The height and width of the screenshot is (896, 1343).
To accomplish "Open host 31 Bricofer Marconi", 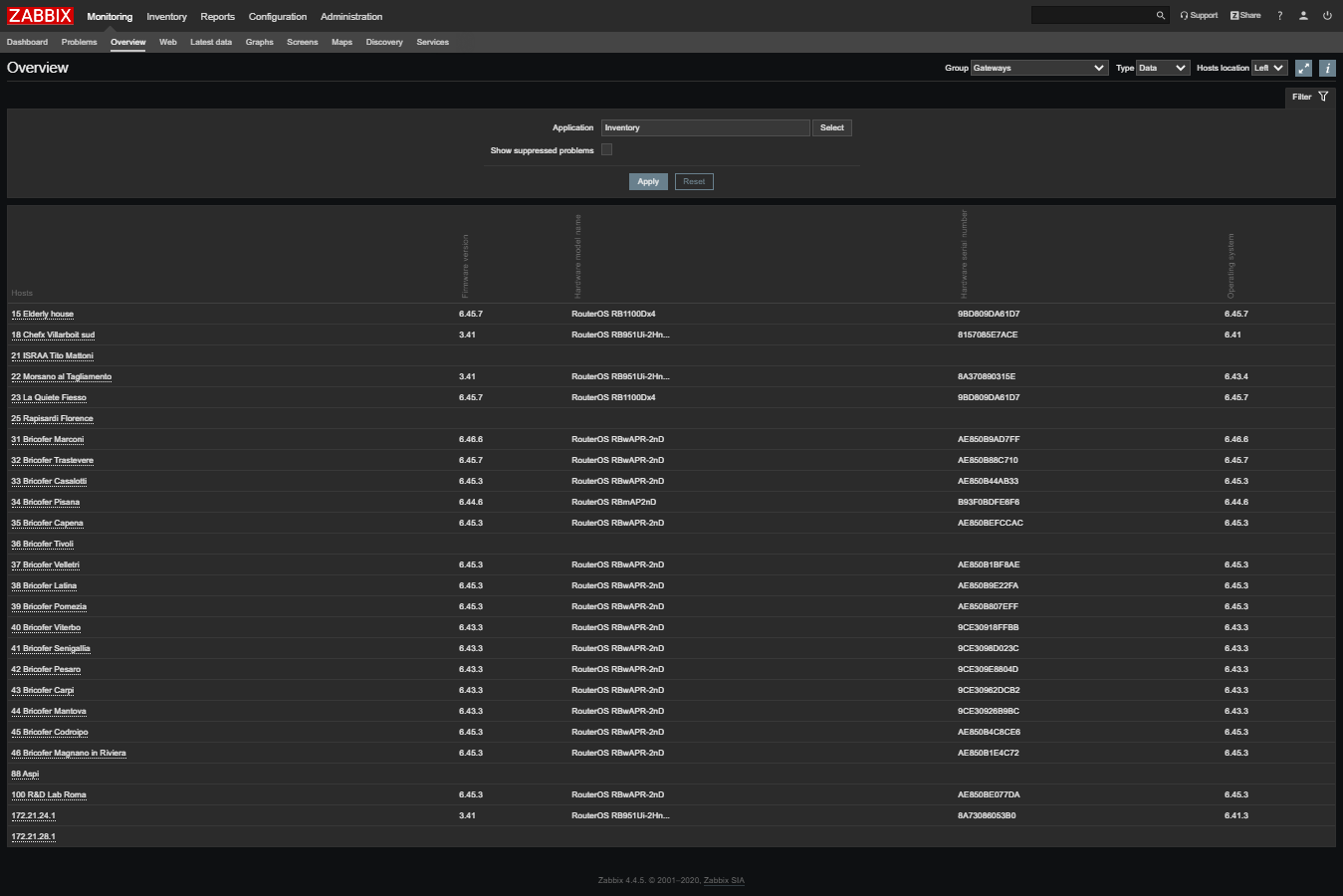I will (47, 439).
